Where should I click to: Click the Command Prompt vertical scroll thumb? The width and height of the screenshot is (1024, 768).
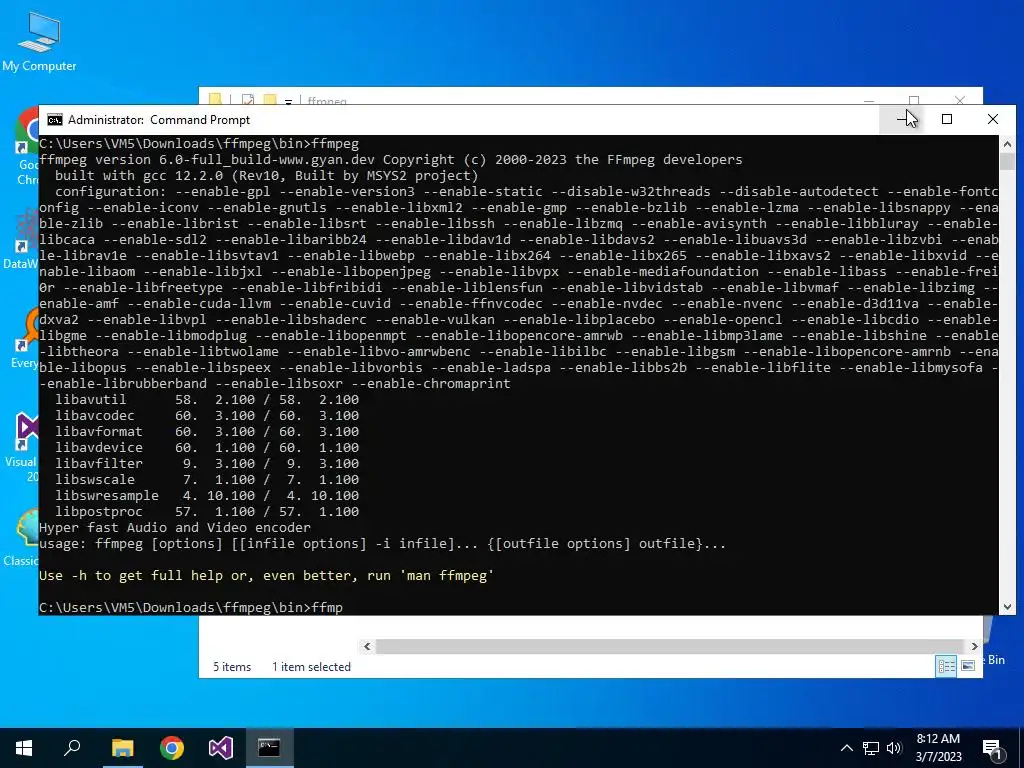pyautogui.click(x=1007, y=161)
